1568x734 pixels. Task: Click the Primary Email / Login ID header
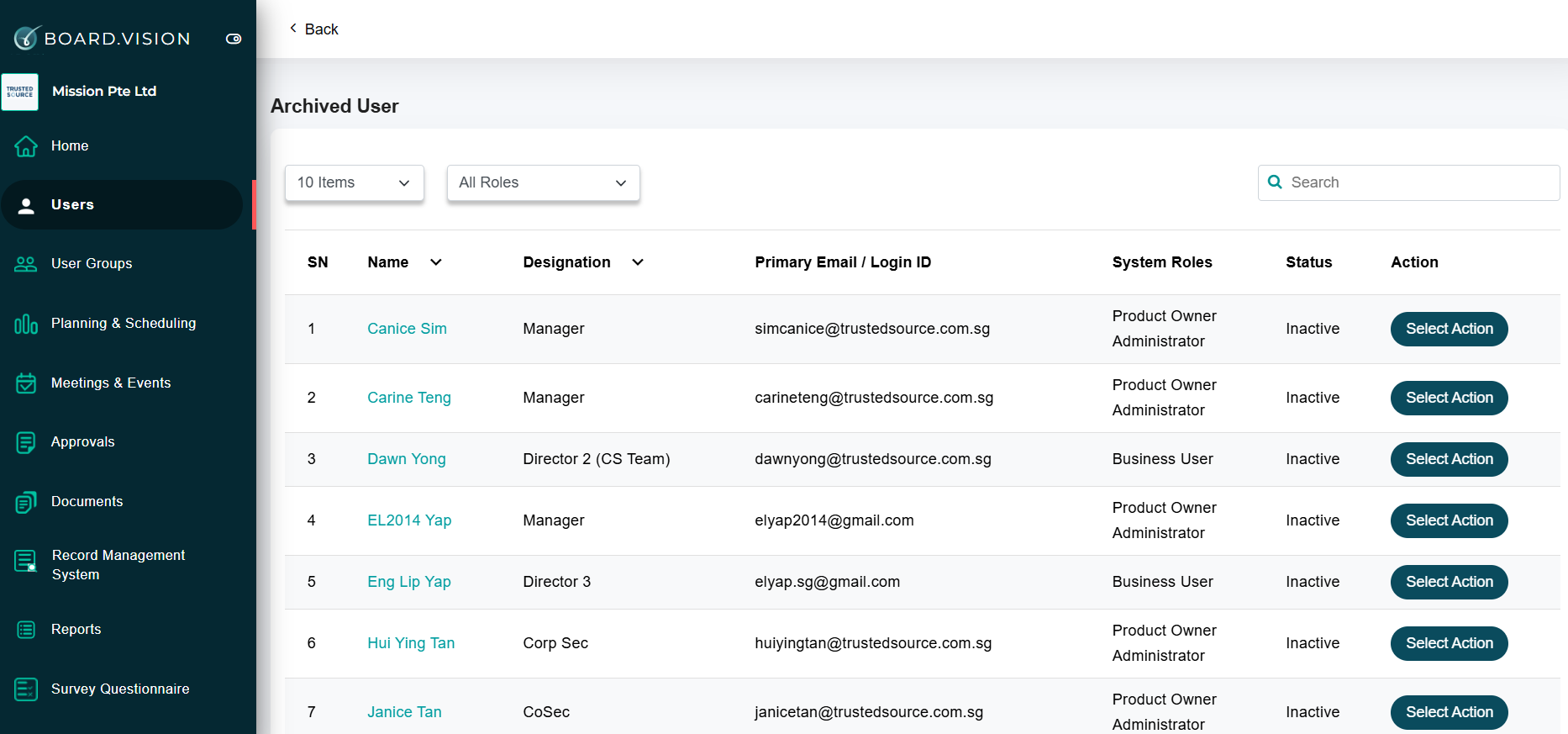pos(843,262)
